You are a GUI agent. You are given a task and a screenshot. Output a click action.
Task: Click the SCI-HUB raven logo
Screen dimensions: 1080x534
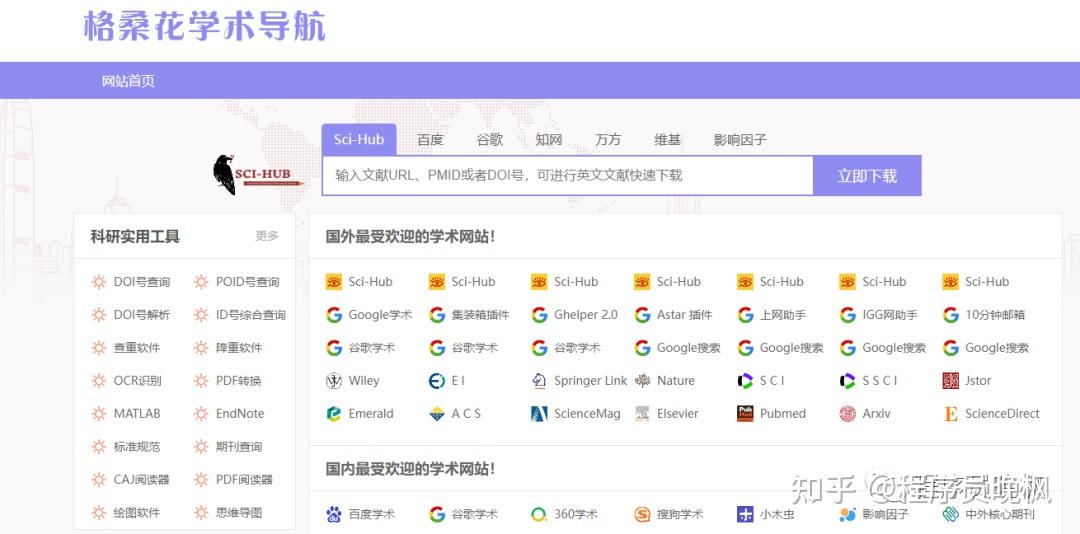[260, 174]
